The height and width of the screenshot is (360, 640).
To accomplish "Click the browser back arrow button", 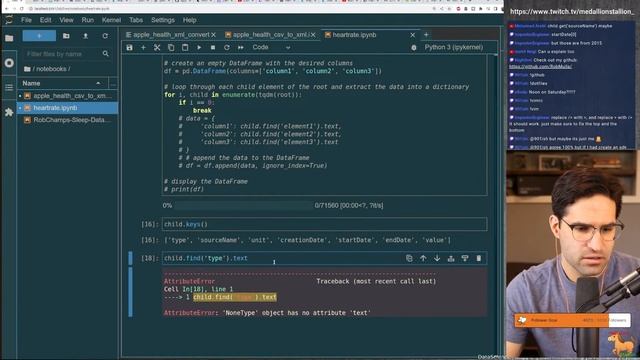I will coord(7,9).
